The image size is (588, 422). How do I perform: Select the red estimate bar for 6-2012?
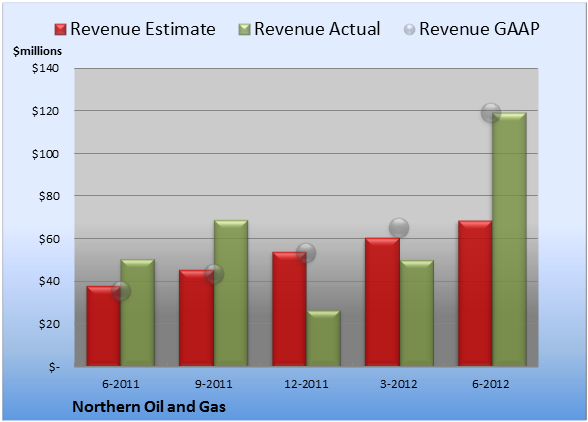(475, 293)
